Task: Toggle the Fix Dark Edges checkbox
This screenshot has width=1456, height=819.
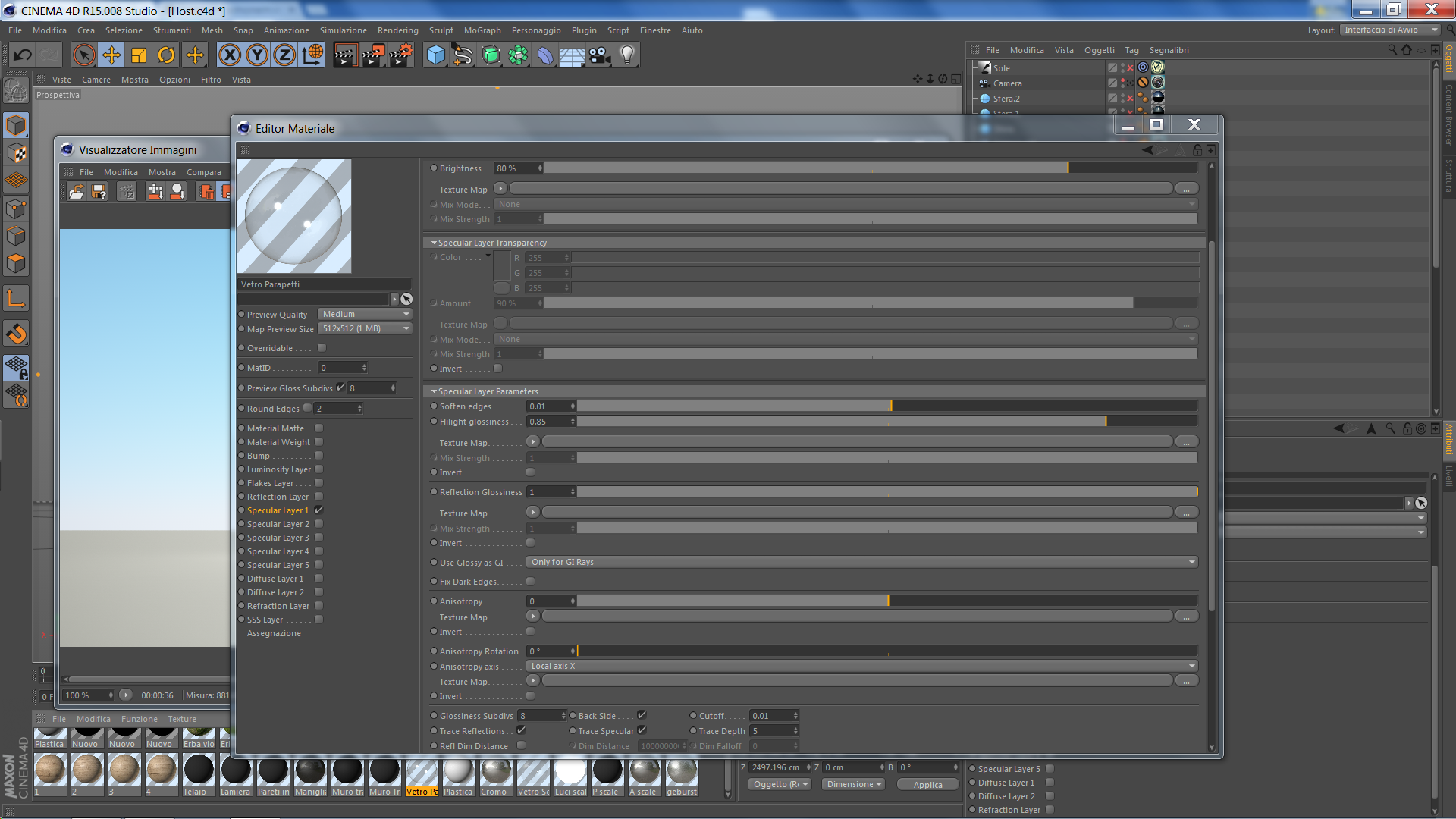Action: (x=531, y=582)
